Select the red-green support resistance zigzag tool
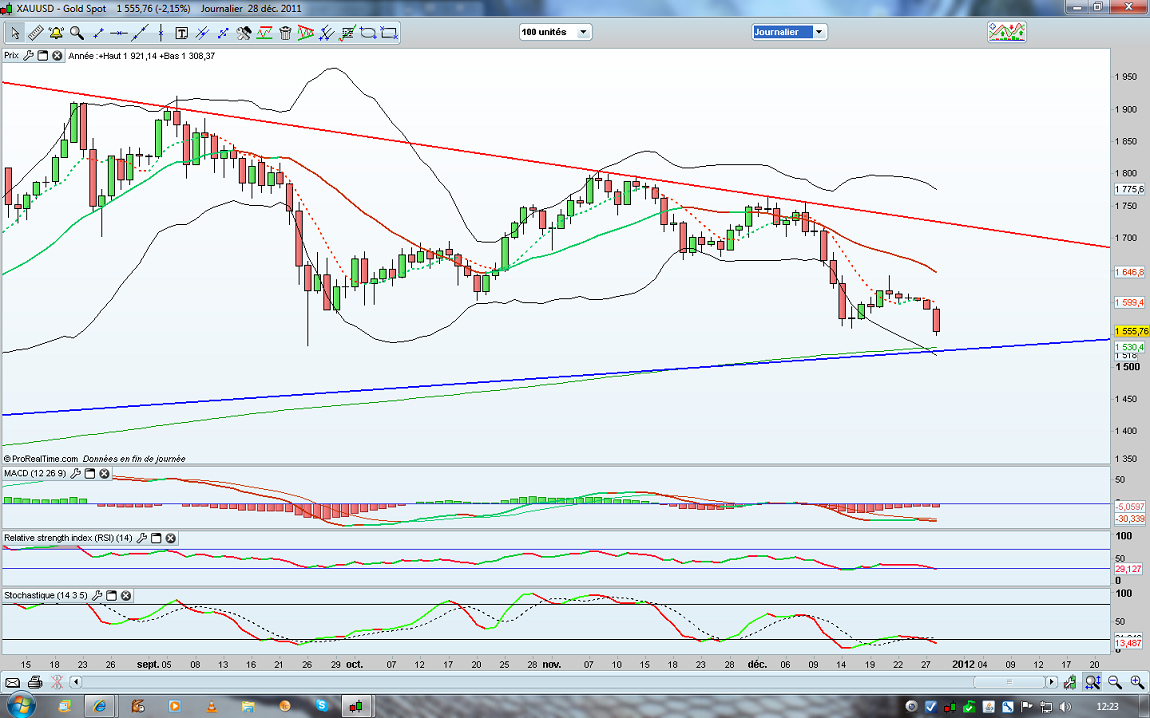The height and width of the screenshot is (718, 1150). pos(265,33)
